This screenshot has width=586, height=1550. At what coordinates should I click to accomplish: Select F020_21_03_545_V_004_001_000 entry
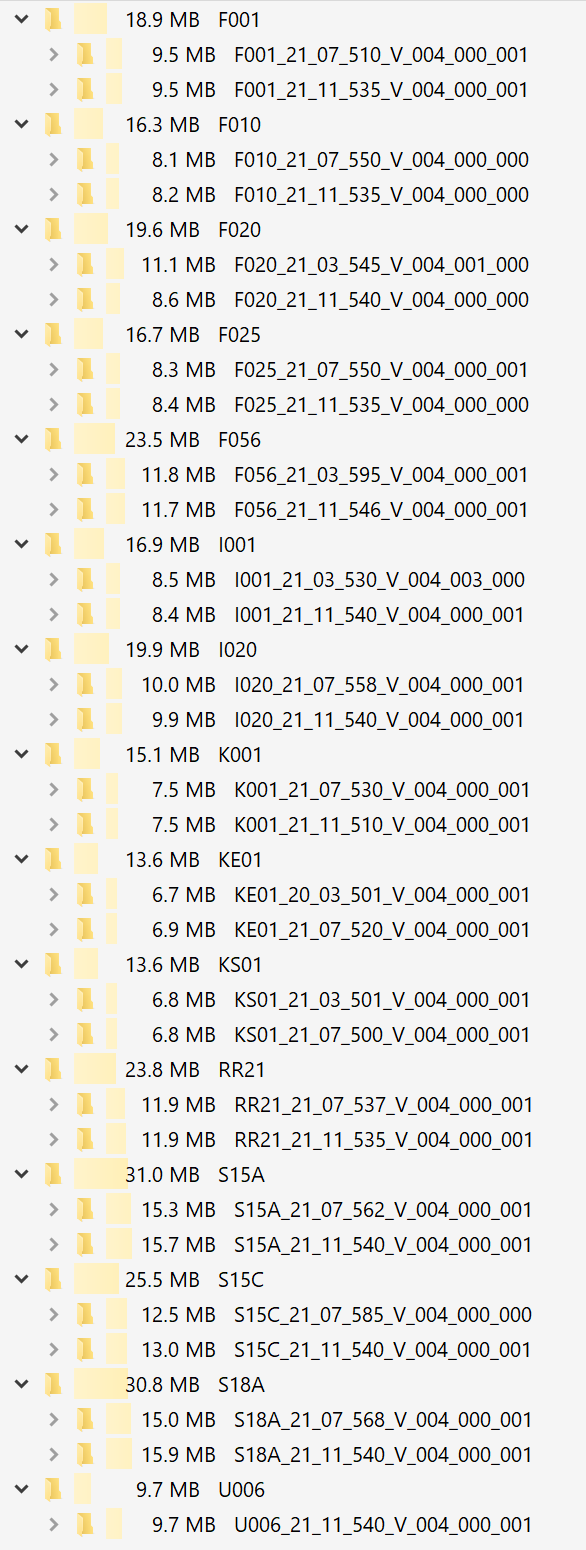pyautogui.click(x=381, y=265)
